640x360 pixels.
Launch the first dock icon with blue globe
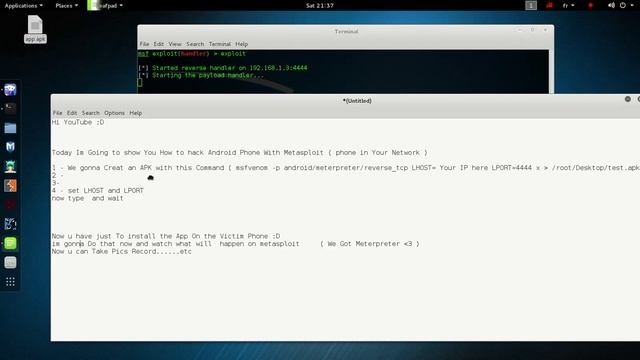(x=10, y=89)
